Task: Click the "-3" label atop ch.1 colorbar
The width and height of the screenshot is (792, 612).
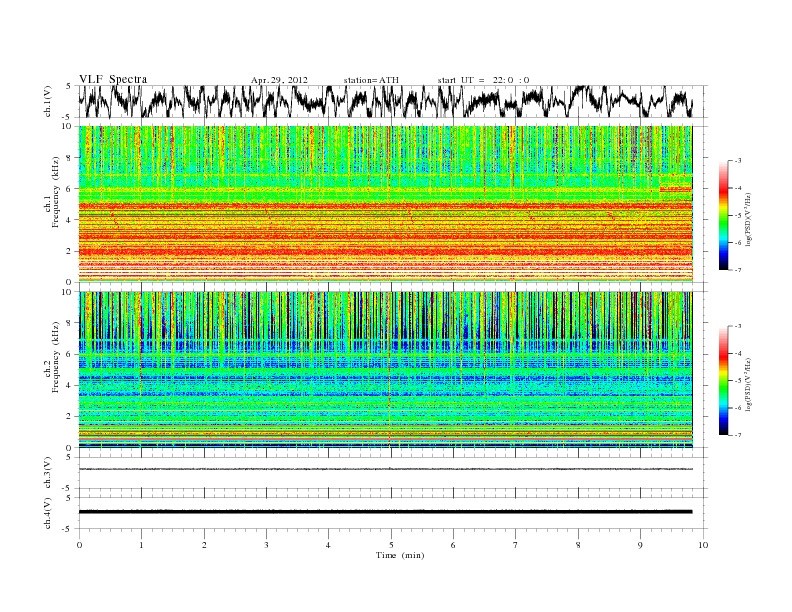Action: [738, 161]
